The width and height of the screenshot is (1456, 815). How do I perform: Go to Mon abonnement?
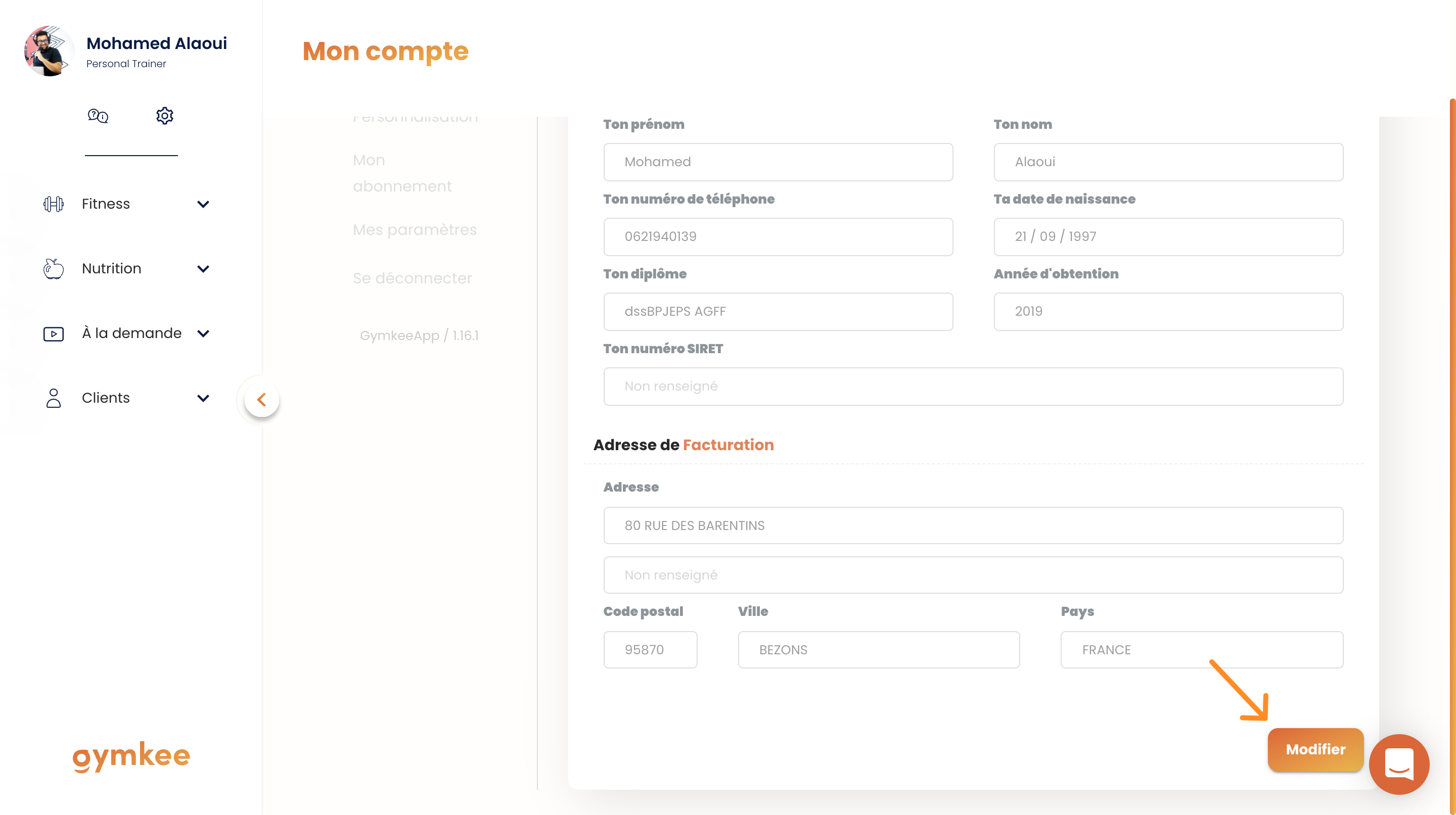402,173
